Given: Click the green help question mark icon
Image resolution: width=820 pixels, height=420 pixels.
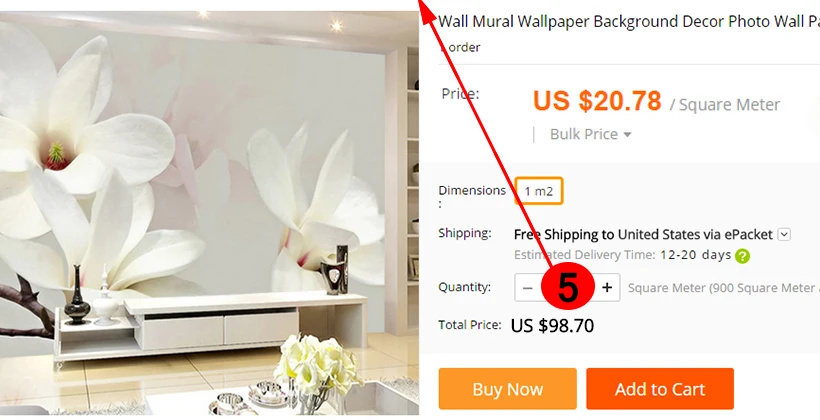Looking at the screenshot, I should click(x=742, y=256).
